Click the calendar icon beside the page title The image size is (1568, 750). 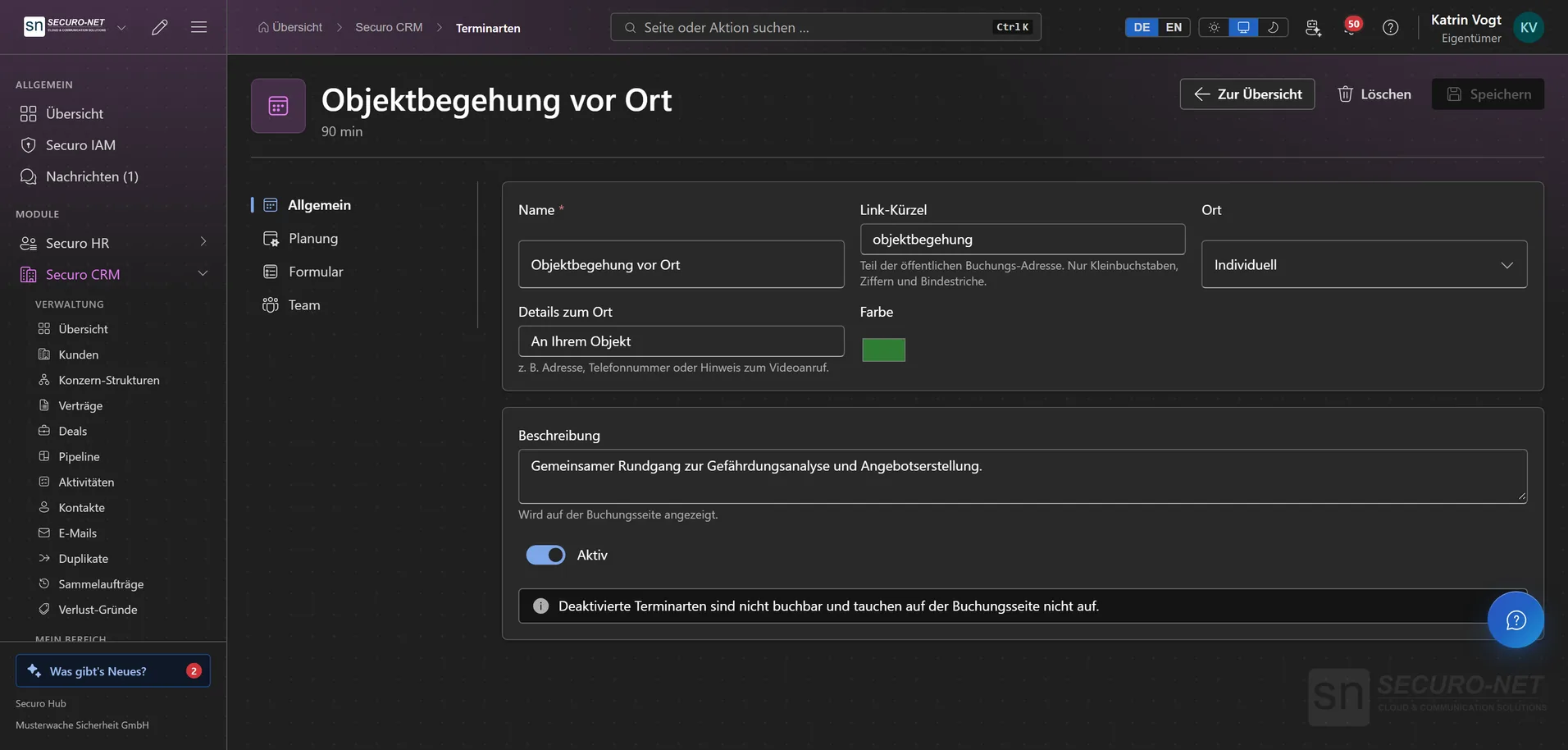[278, 106]
